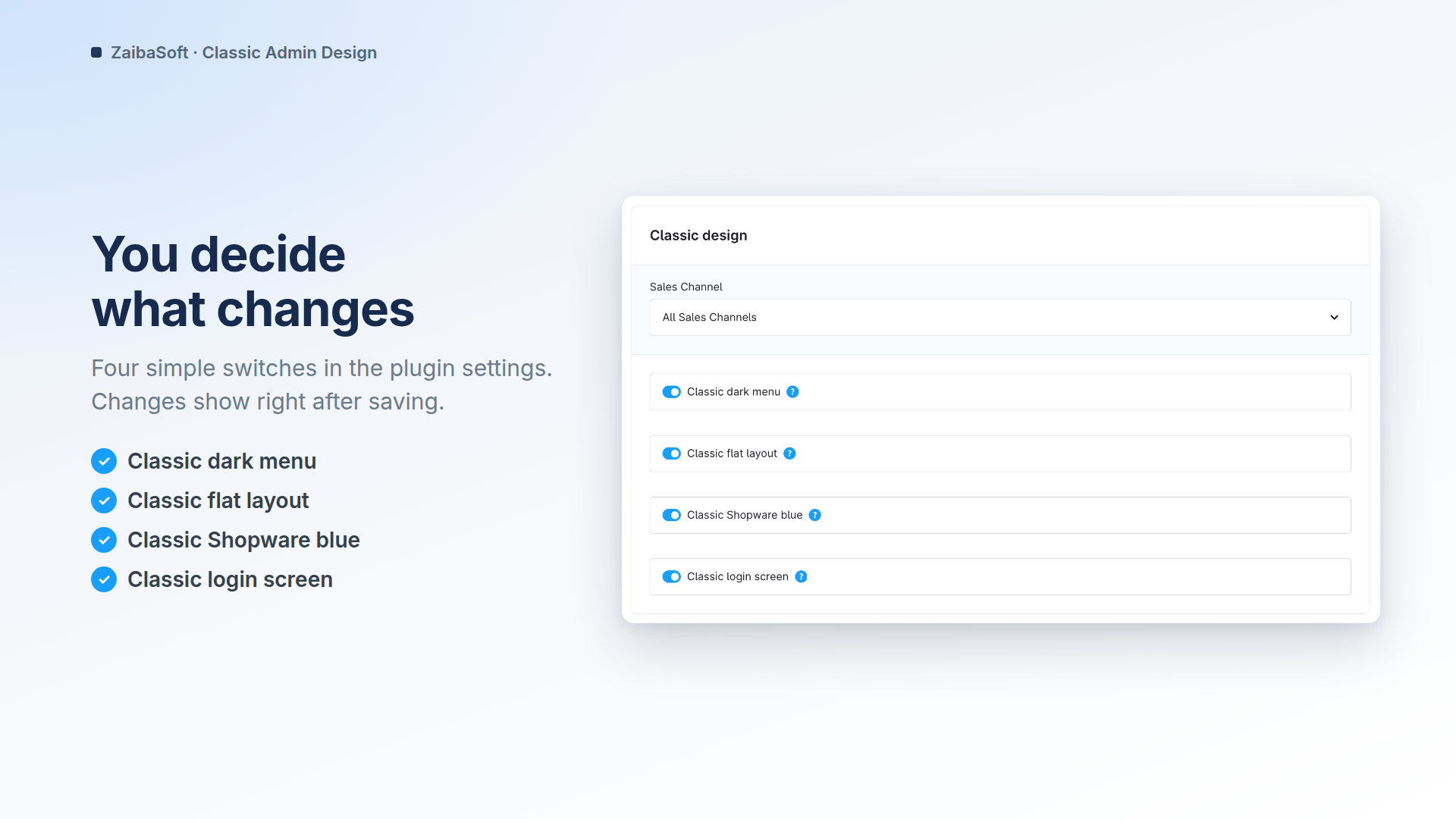The image size is (1456, 819).
Task: Open the All Sales Channels dropdown
Action: [x=999, y=317]
